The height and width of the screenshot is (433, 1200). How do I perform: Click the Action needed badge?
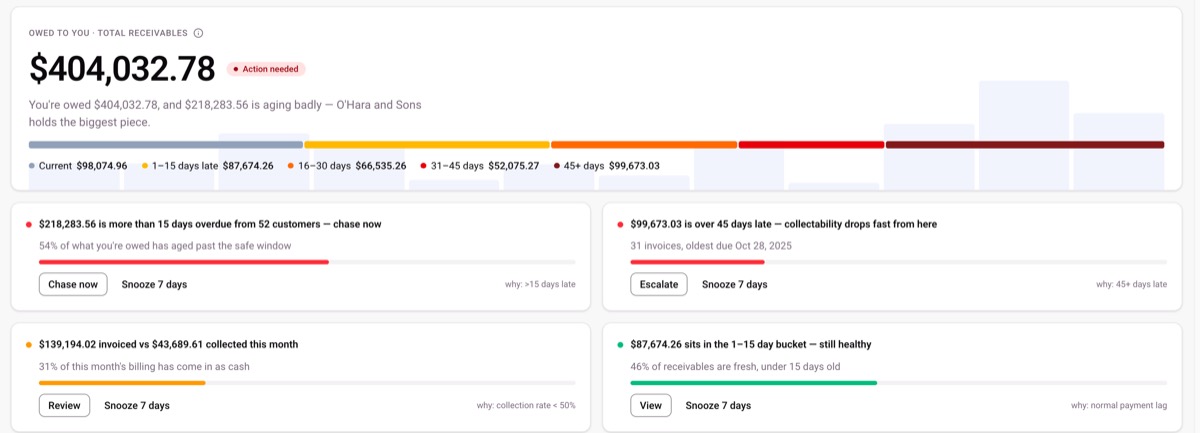coord(266,69)
